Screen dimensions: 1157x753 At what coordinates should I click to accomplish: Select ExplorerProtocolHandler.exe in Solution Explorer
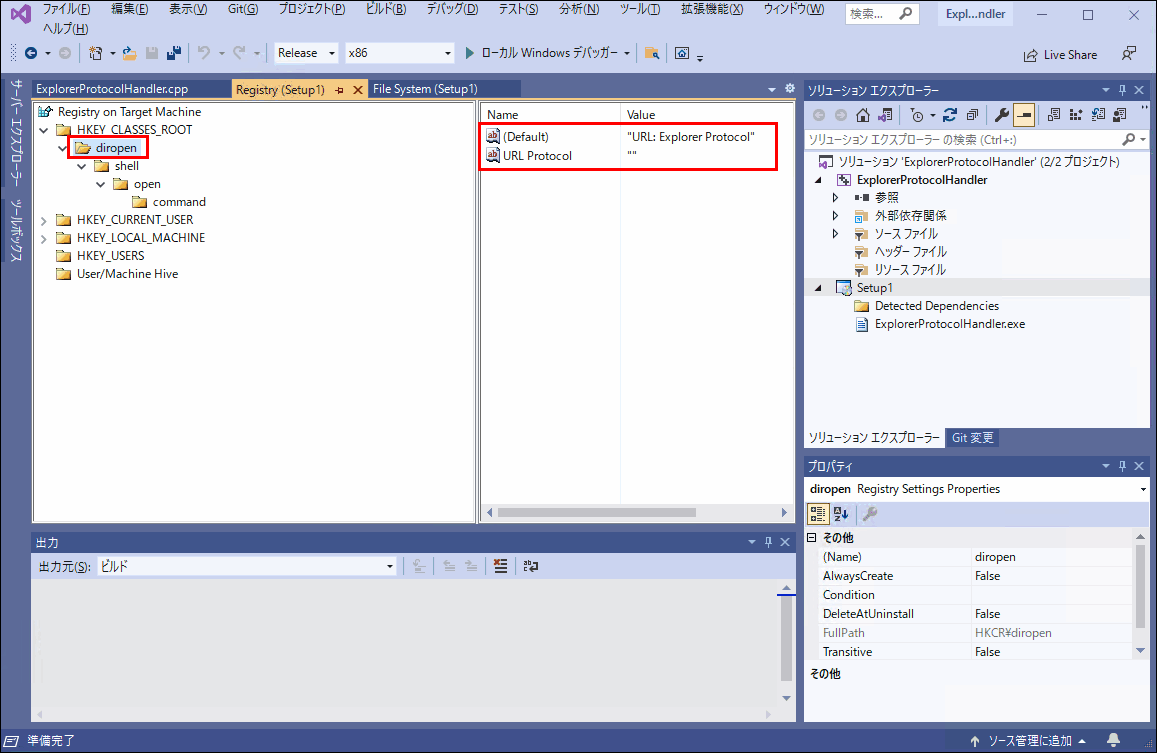[950, 324]
